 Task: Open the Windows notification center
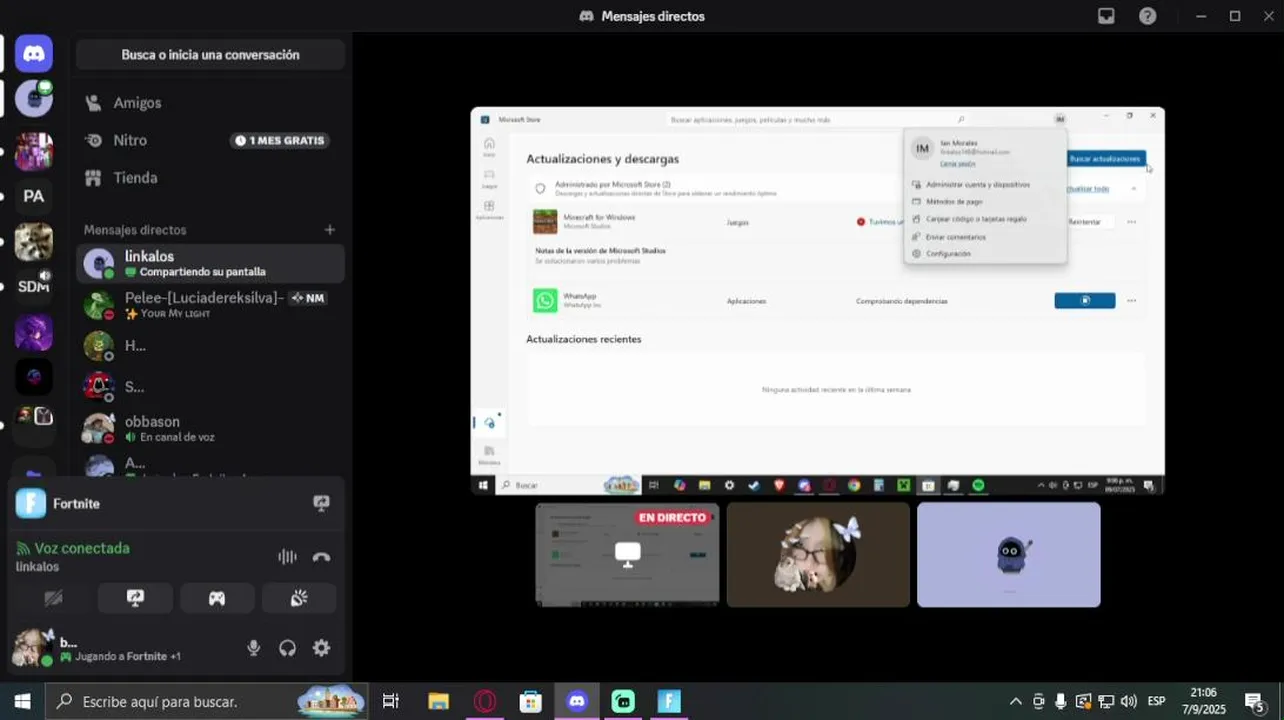[1254, 702]
